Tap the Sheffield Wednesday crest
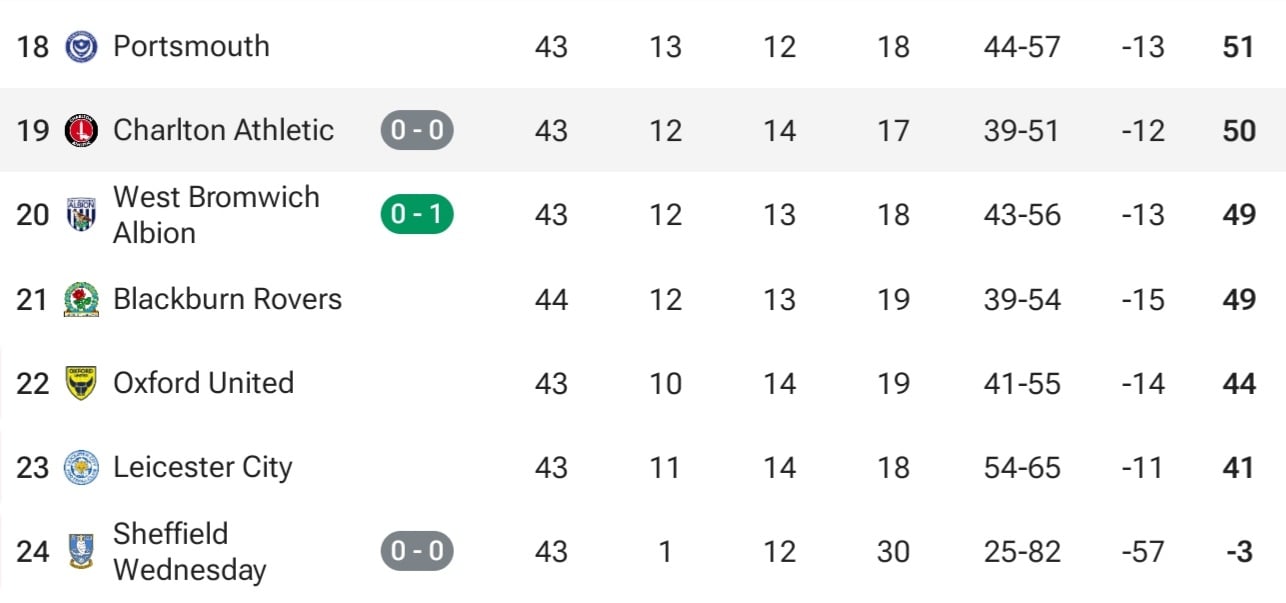 (x=81, y=551)
